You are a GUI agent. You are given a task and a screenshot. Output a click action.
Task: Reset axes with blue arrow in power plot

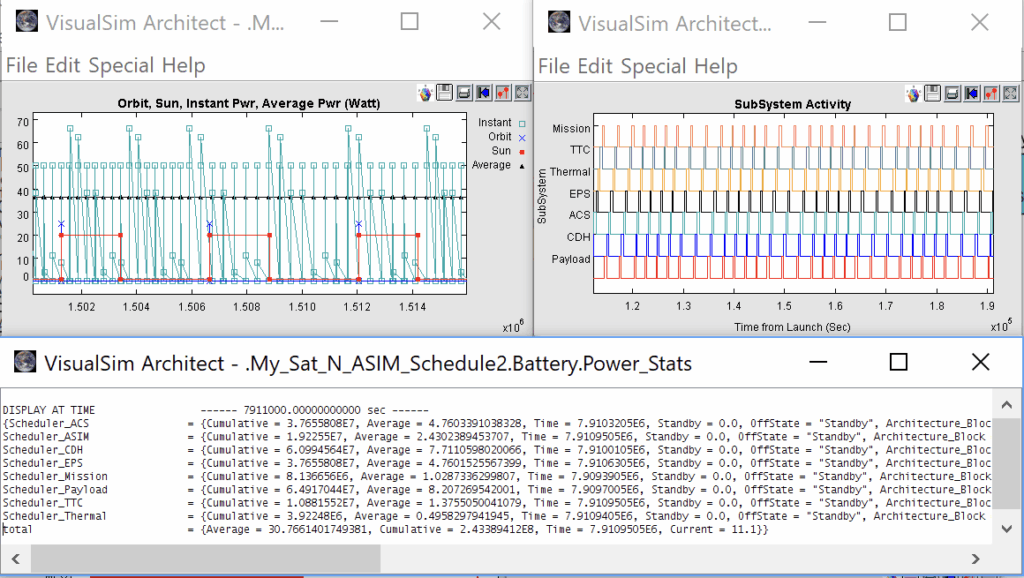(x=483, y=92)
